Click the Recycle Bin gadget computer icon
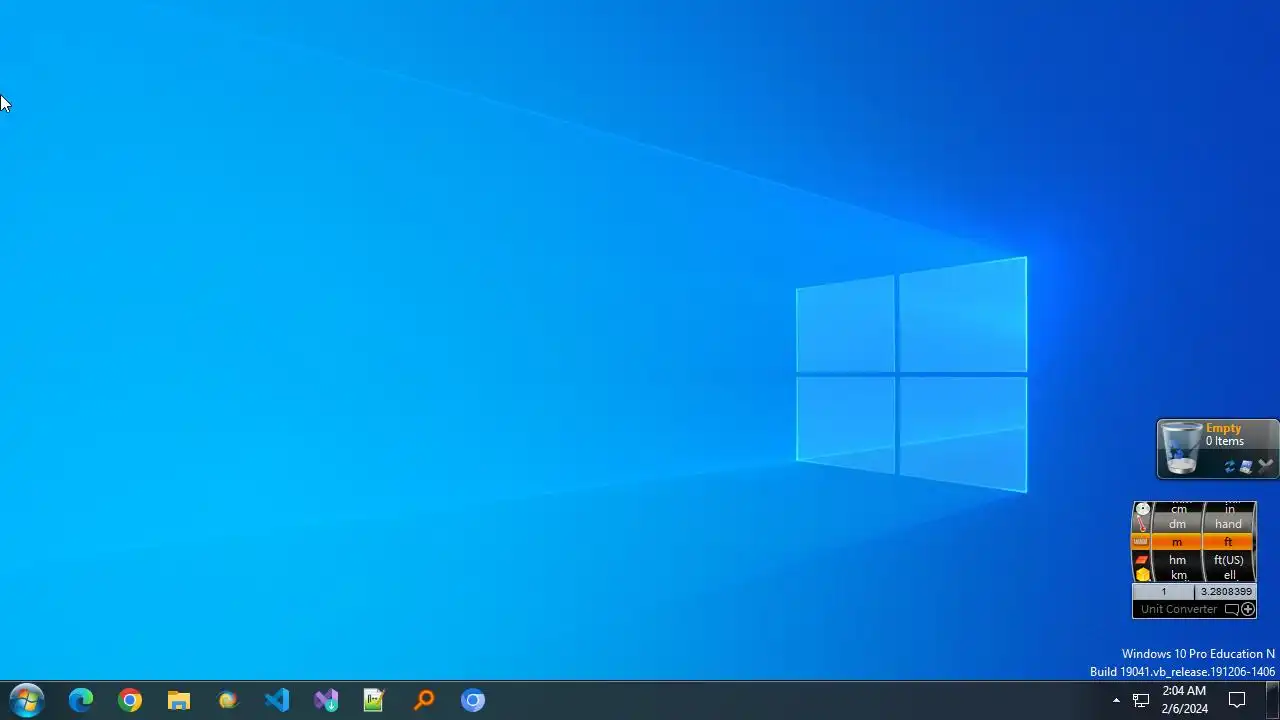The height and width of the screenshot is (720, 1280). [1247, 467]
